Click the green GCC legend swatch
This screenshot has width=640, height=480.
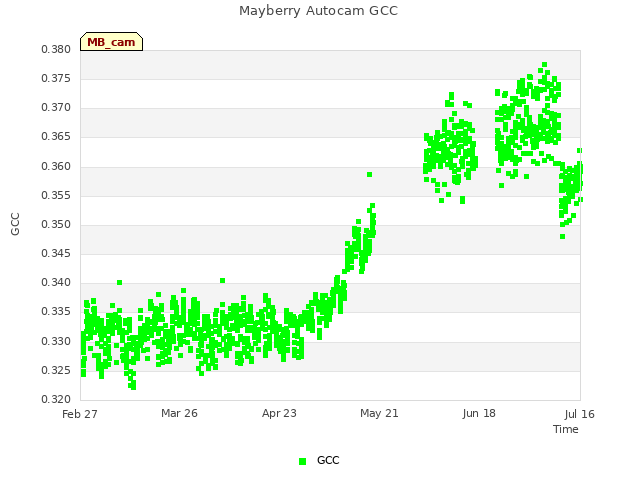pos(302,461)
